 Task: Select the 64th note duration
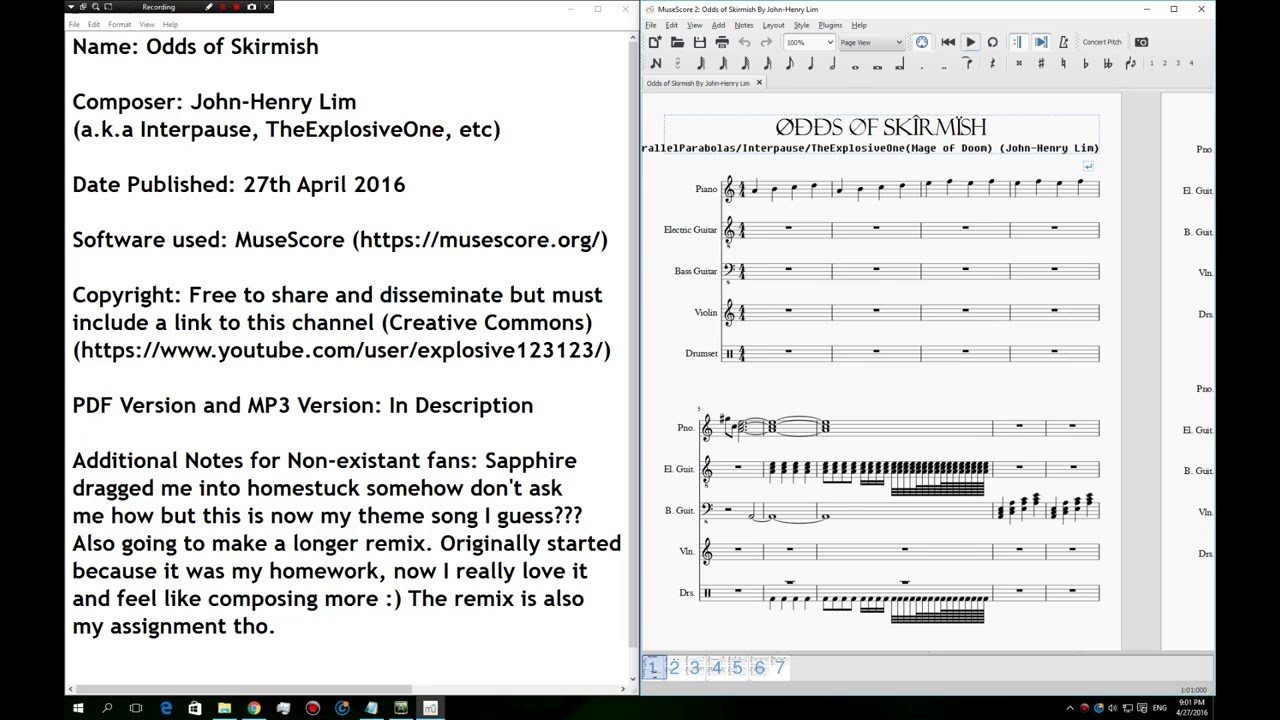coord(723,63)
